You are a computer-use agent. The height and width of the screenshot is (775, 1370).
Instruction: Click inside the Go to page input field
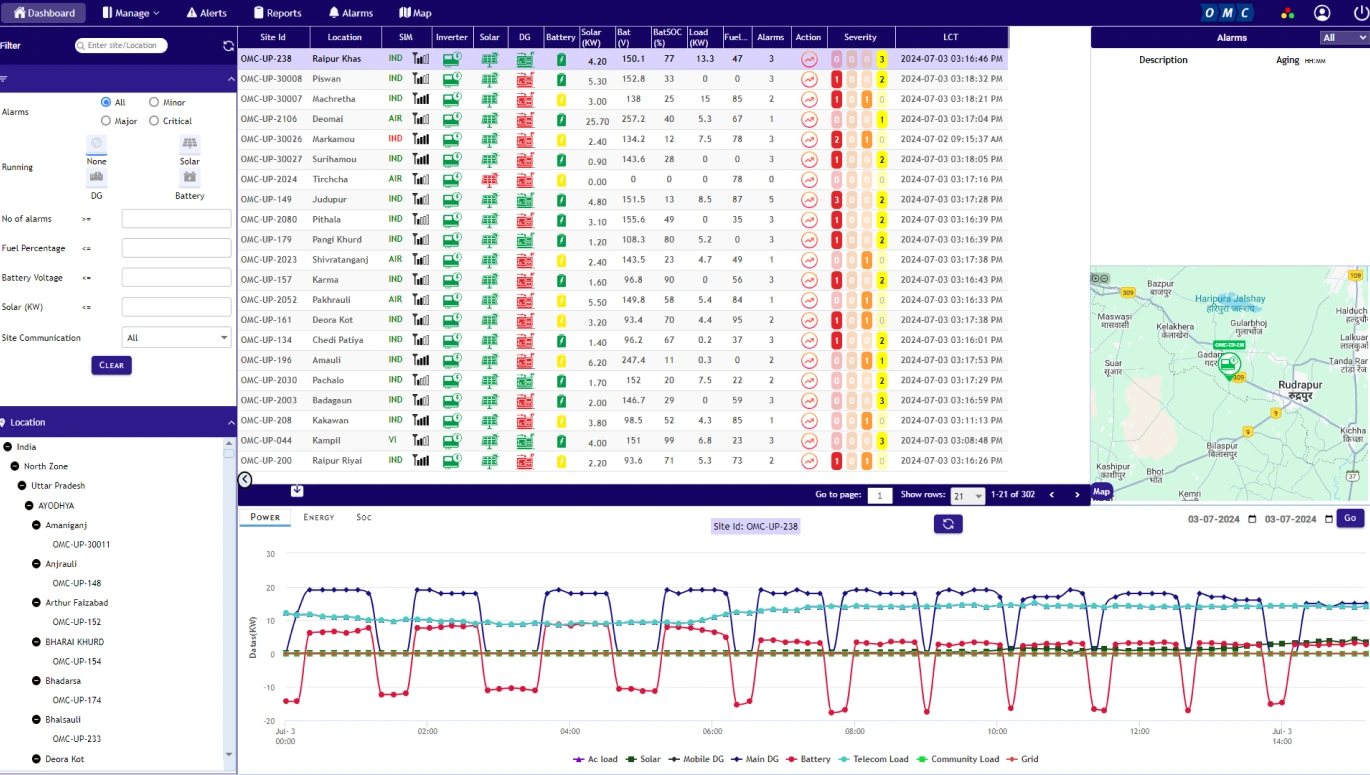879,494
